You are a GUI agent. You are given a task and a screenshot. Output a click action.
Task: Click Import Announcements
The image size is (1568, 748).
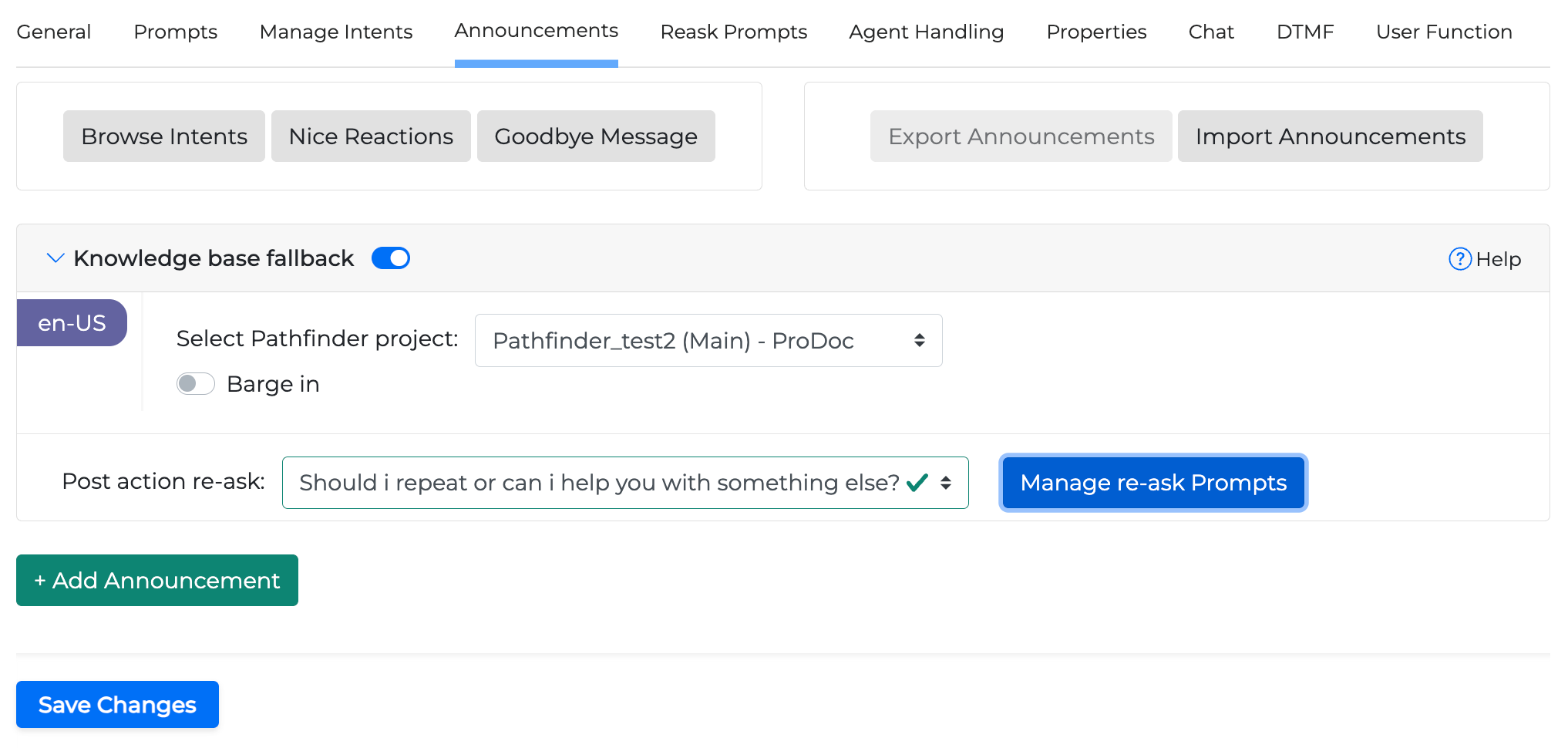(1330, 136)
